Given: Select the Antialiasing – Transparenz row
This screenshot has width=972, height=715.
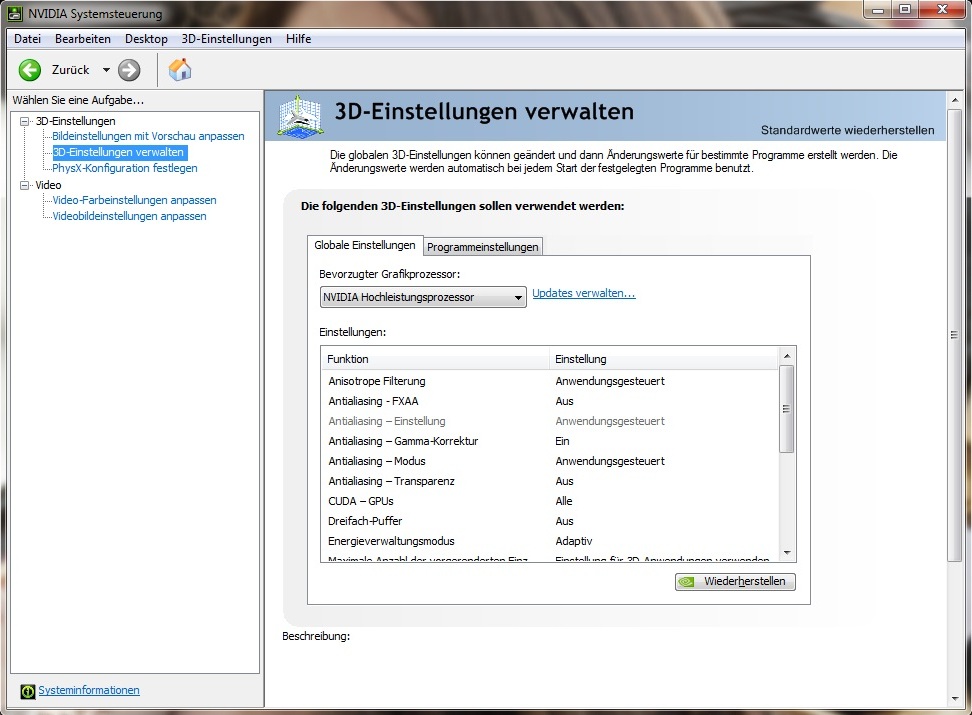Looking at the screenshot, I should (x=549, y=481).
